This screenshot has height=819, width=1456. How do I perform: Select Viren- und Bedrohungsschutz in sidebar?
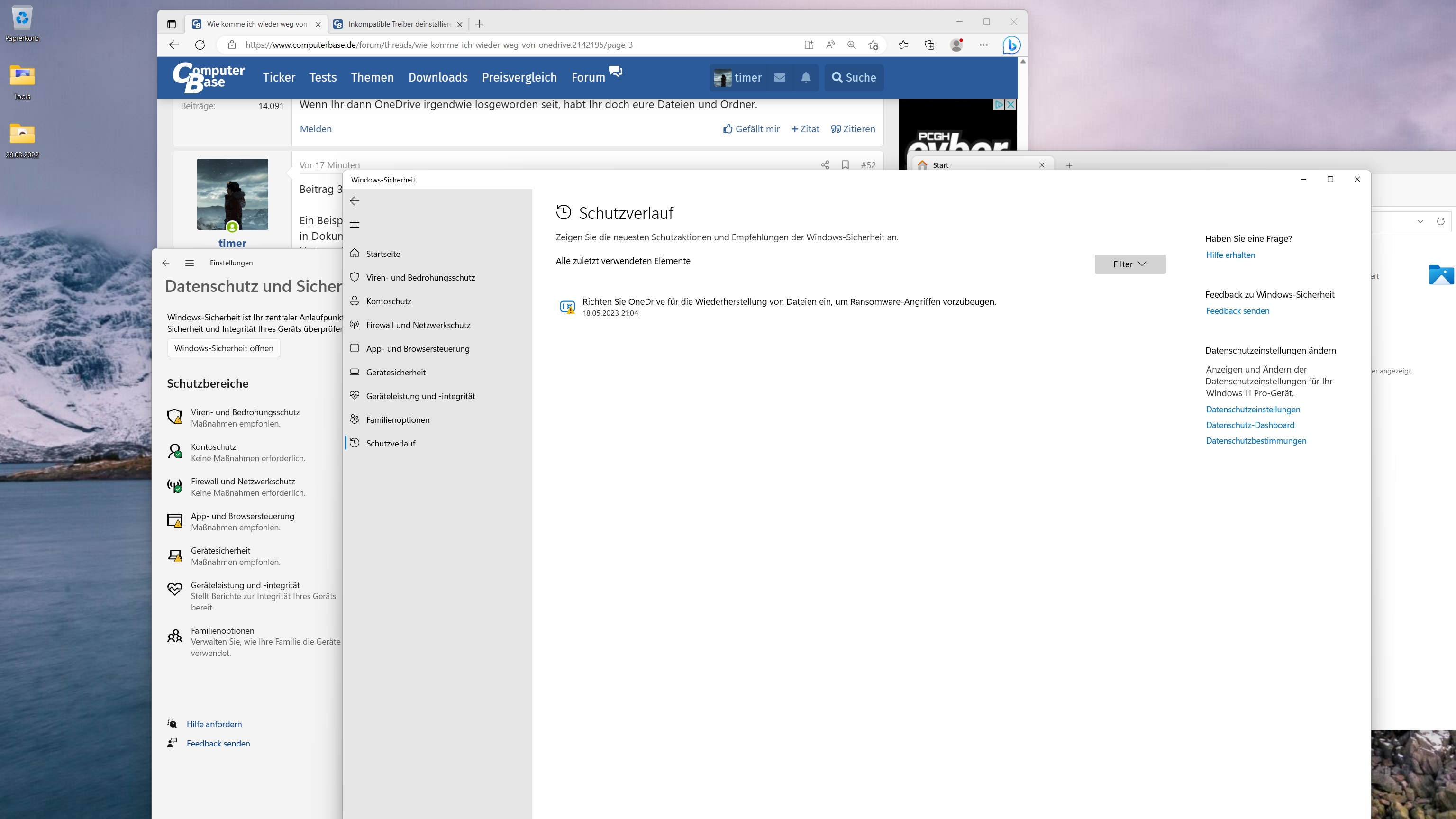pos(420,278)
